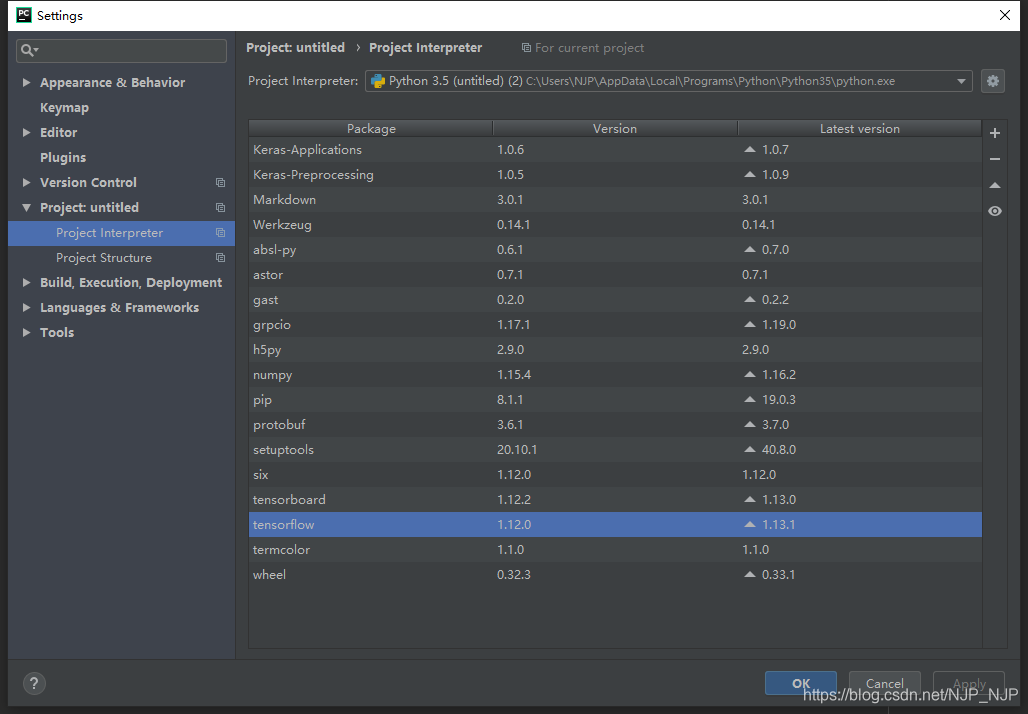Click Project: untitled breadcrumb
Image resolution: width=1028 pixels, height=714 pixels.
[x=296, y=48]
